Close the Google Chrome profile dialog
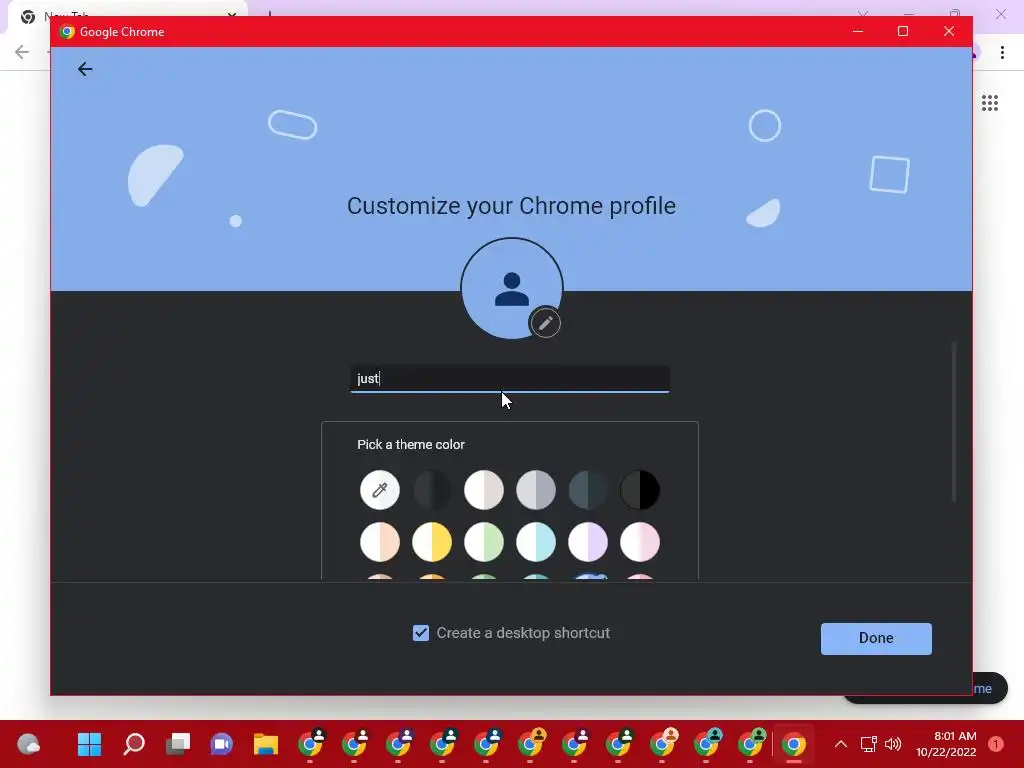This screenshot has width=1024, height=768. pos(949,31)
